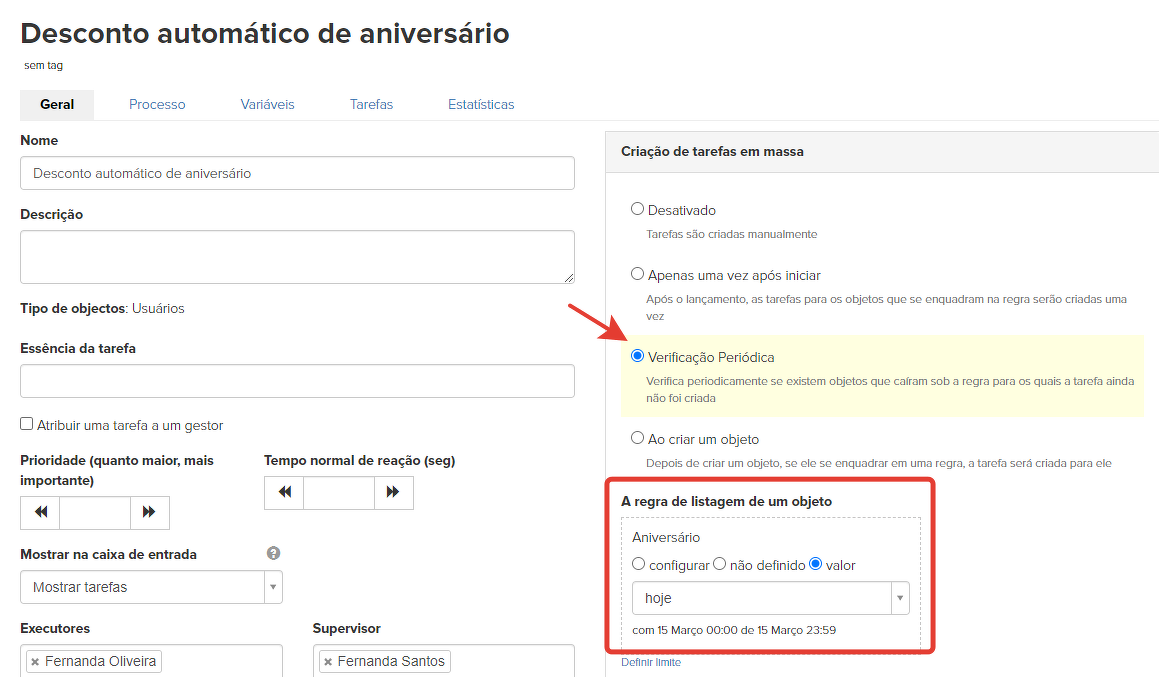This screenshot has height=677, width=1159.
Task: Click help icon beside Mostrar na caixa de entrada
Action: coord(274,553)
